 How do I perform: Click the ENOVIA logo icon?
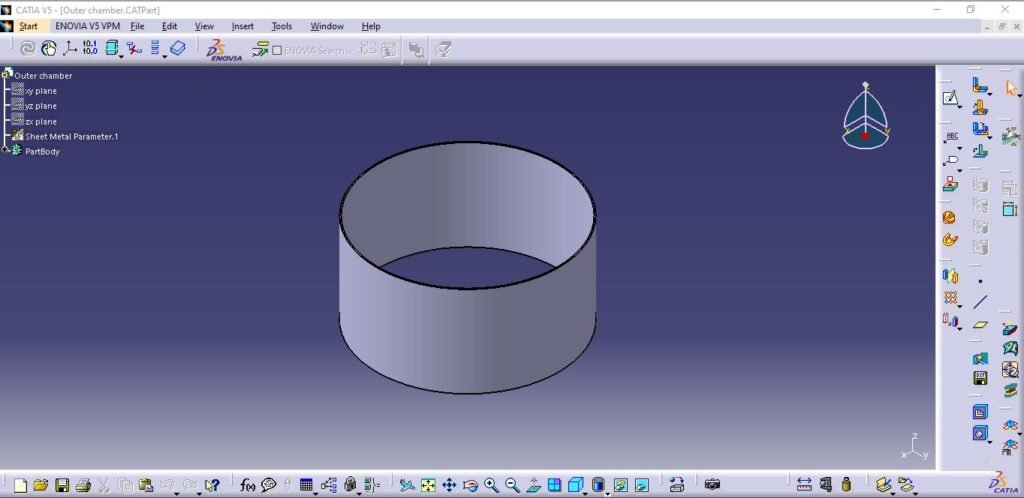(x=224, y=50)
